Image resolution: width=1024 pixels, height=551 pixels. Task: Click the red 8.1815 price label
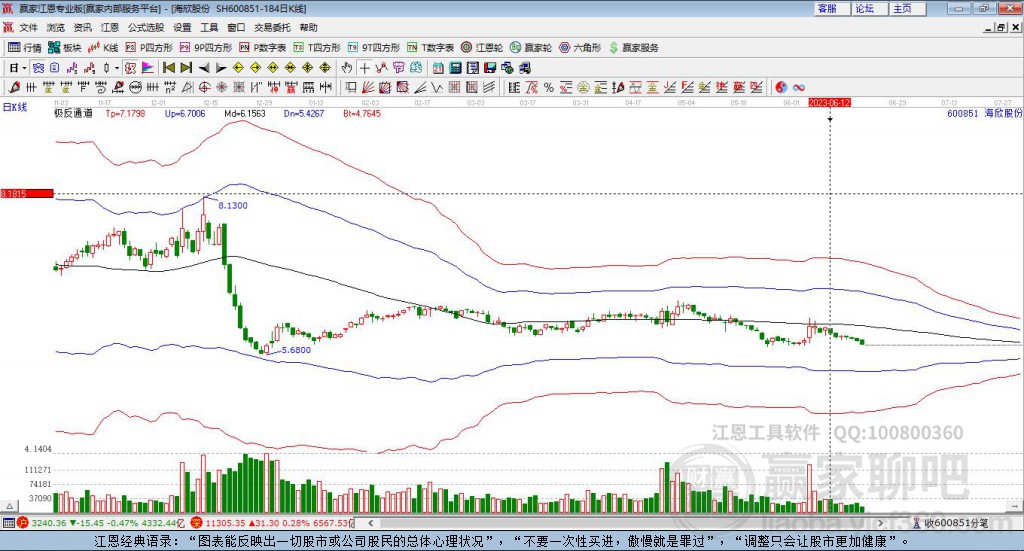[x=26, y=193]
